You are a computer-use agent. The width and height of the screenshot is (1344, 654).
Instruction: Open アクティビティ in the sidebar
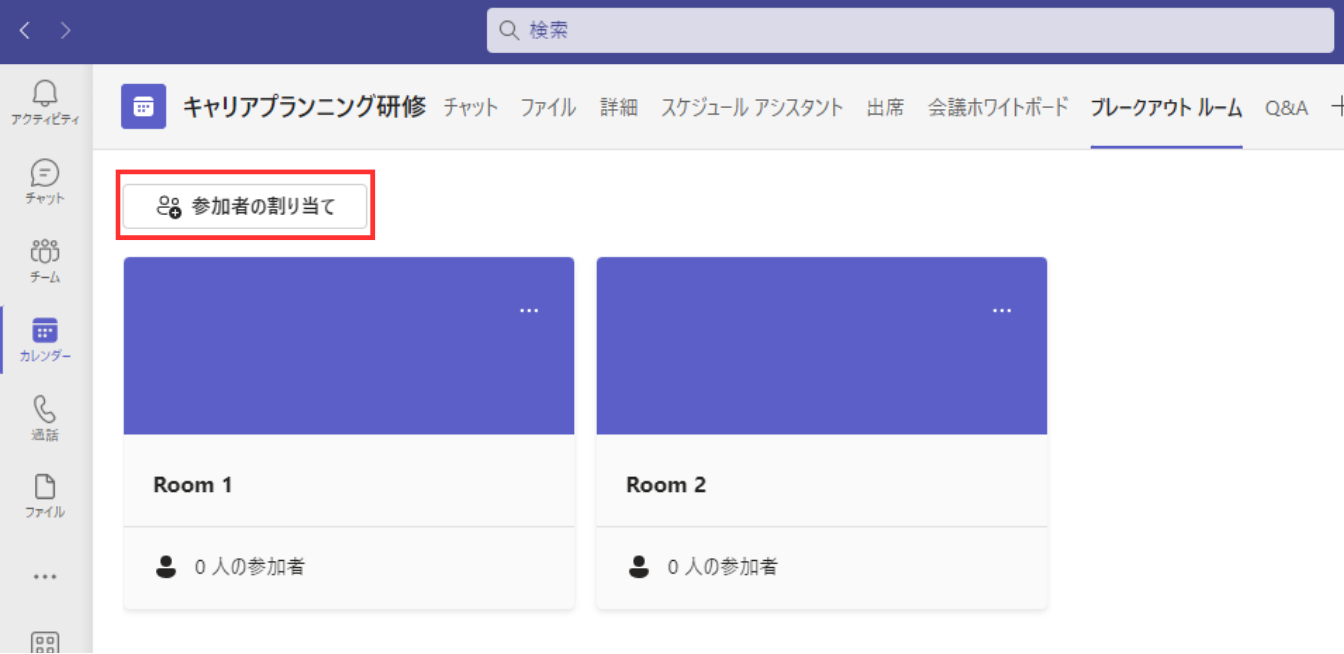[x=45, y=104]
